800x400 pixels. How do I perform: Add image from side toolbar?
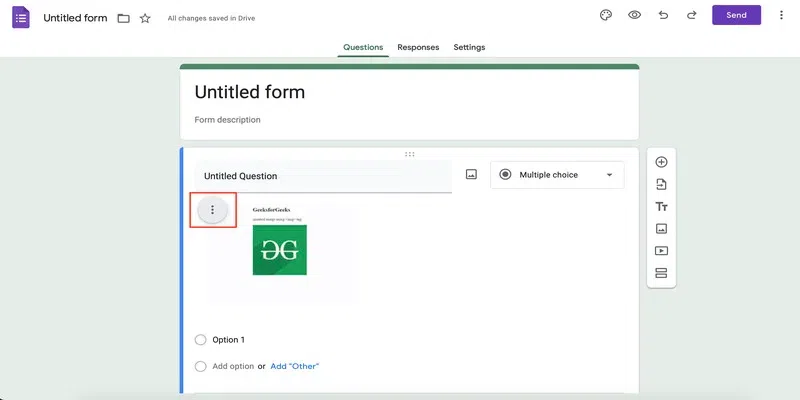pyautogui.click(x=661, y=229)
